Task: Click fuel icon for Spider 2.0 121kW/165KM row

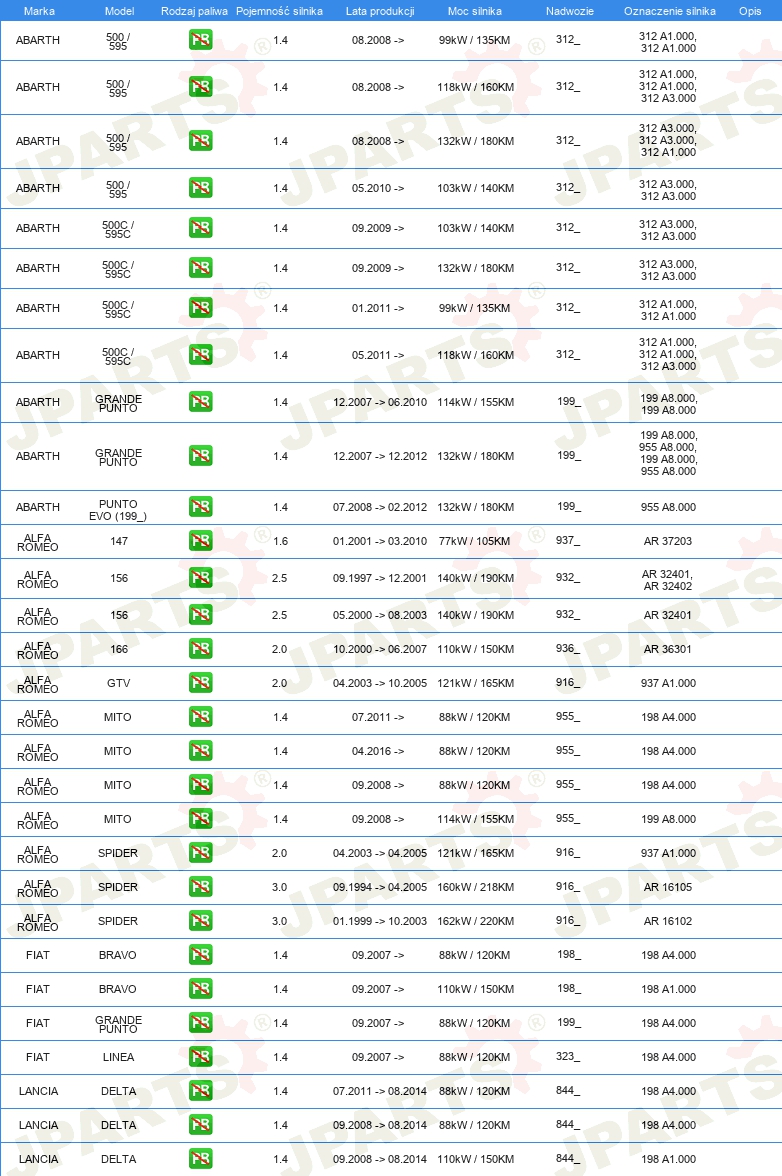Action: pos(200,853)
